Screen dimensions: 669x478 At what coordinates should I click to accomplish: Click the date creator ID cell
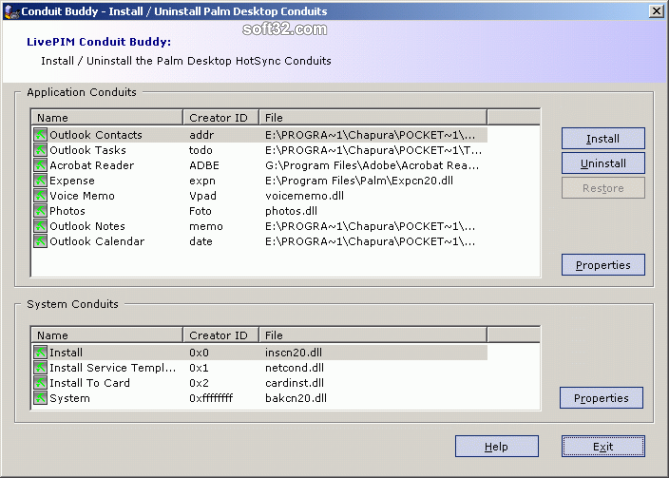click(x=201, y=242)
